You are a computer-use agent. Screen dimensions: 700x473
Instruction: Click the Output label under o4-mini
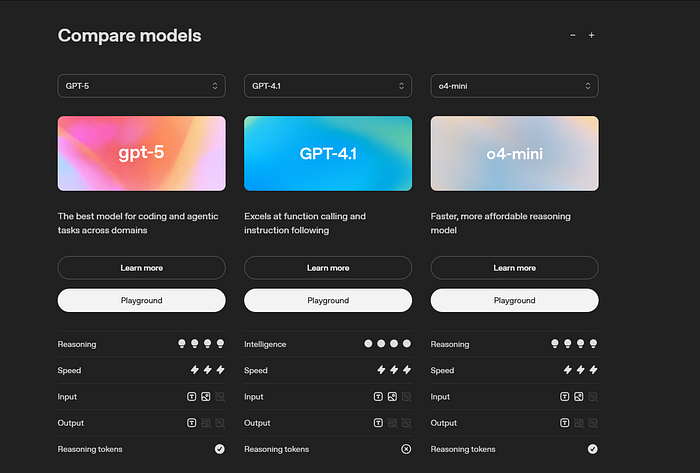(444, 423)
